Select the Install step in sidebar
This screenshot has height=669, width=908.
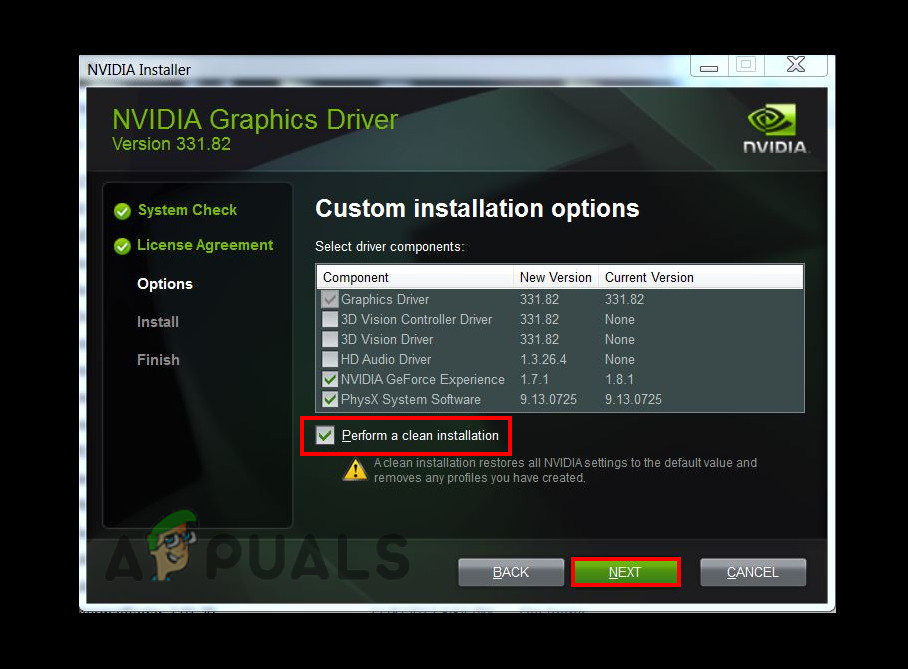158,321
